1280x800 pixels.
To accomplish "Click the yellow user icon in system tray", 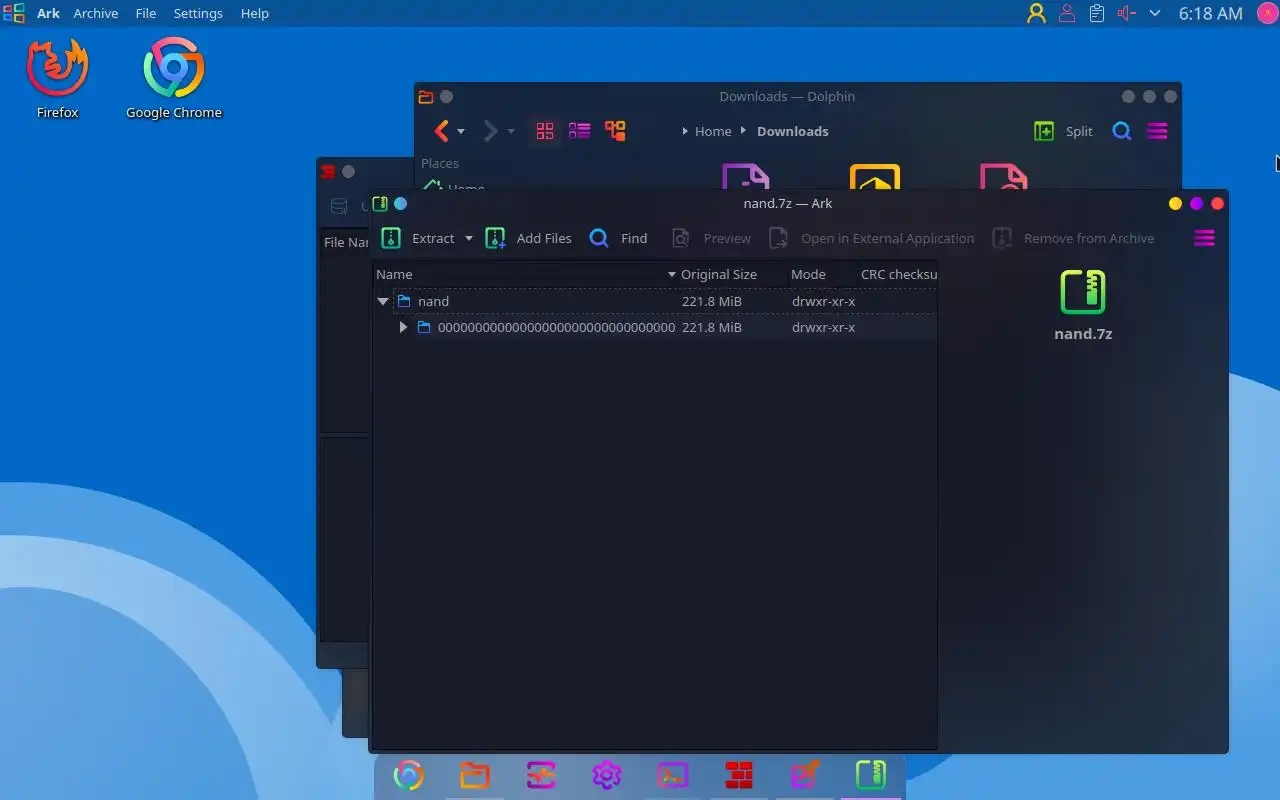I will coord(1036,13).
